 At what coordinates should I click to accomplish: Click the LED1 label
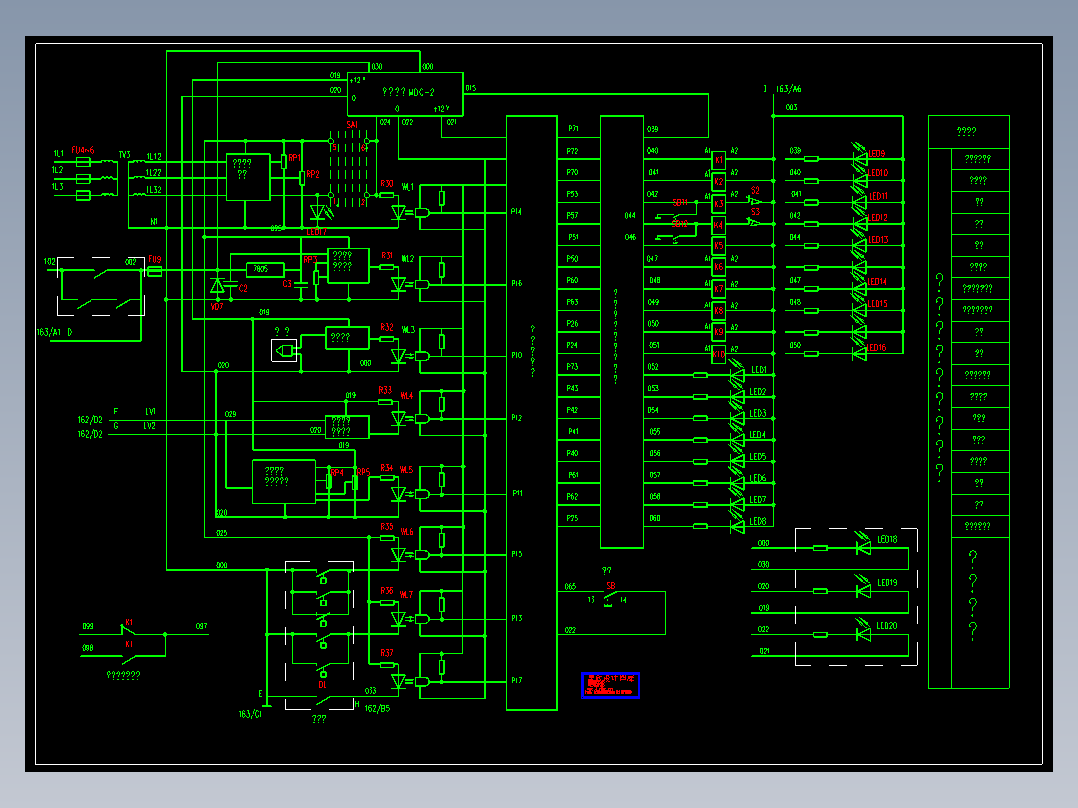[x=759, y=370]
